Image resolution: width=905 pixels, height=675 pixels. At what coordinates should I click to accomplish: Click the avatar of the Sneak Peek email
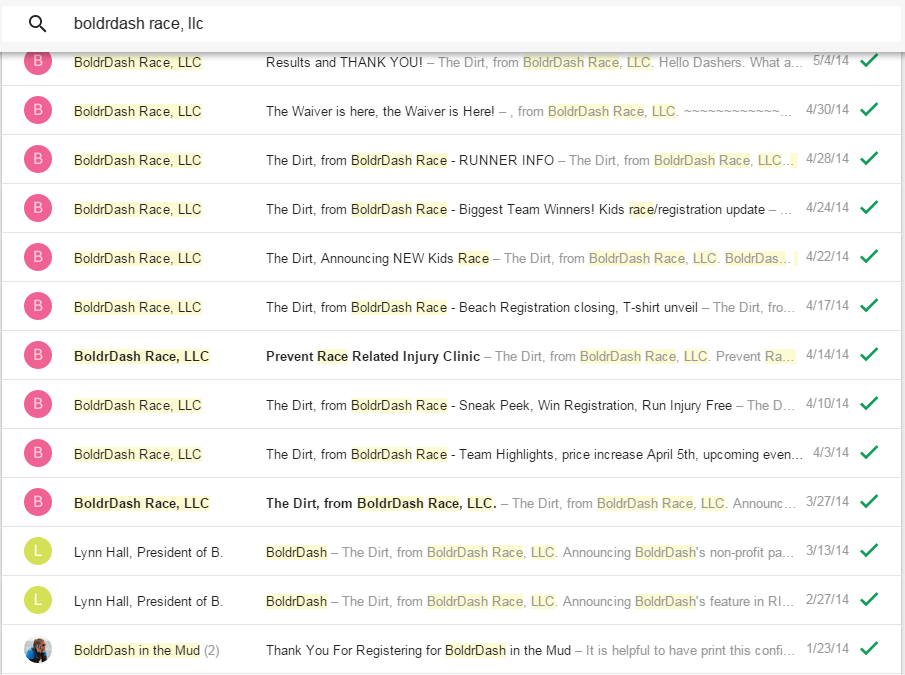[38, 404]
